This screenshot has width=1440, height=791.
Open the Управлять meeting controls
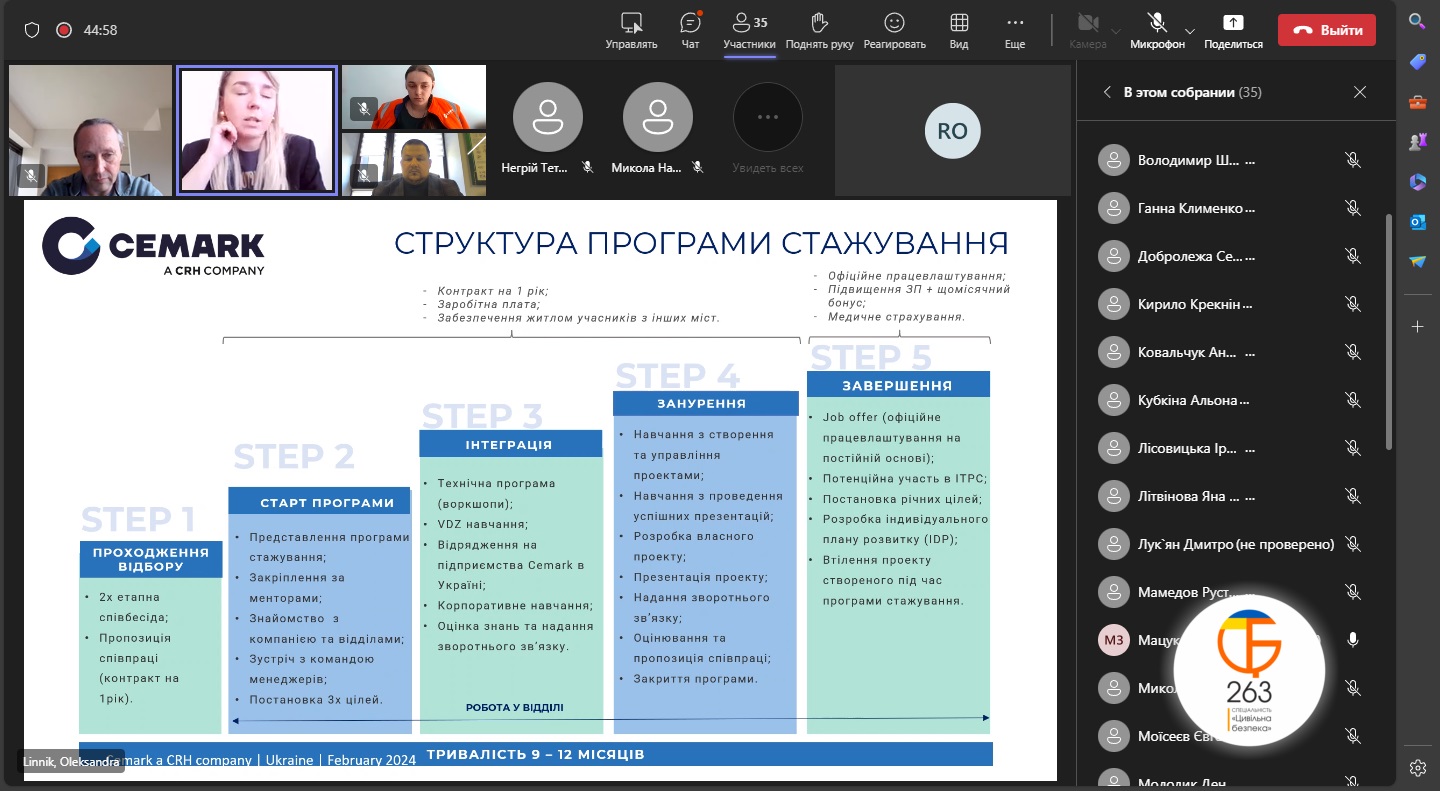pos(631,30)
